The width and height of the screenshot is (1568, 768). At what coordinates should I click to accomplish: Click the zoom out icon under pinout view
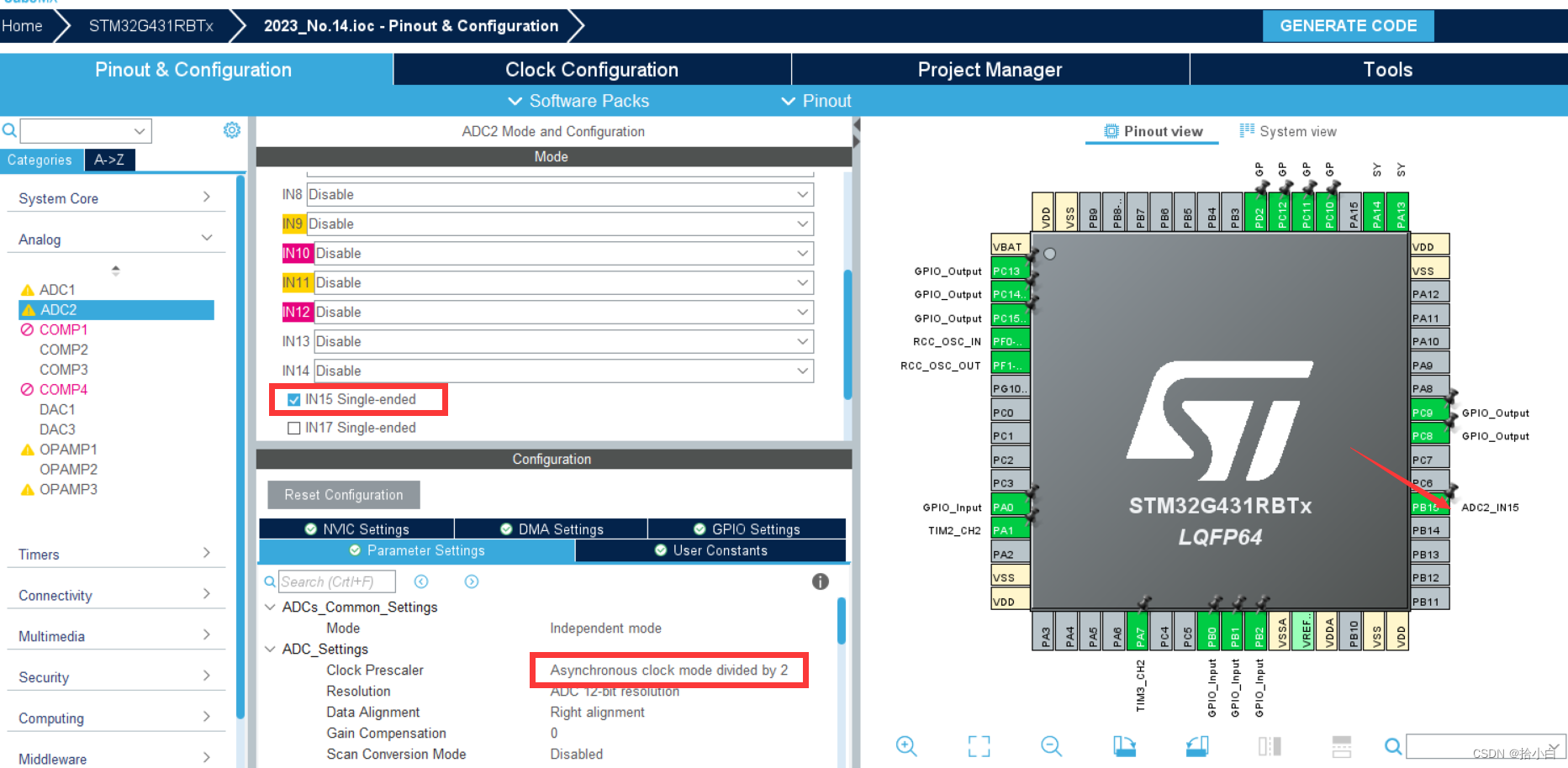(x=1051, y=745)
